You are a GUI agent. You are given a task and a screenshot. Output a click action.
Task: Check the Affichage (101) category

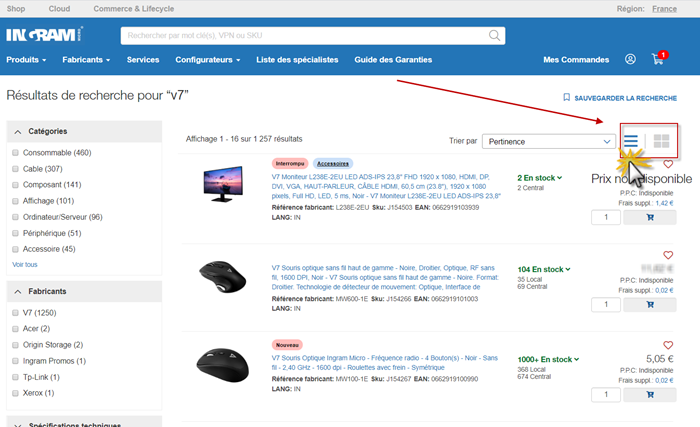coord(15,201)
